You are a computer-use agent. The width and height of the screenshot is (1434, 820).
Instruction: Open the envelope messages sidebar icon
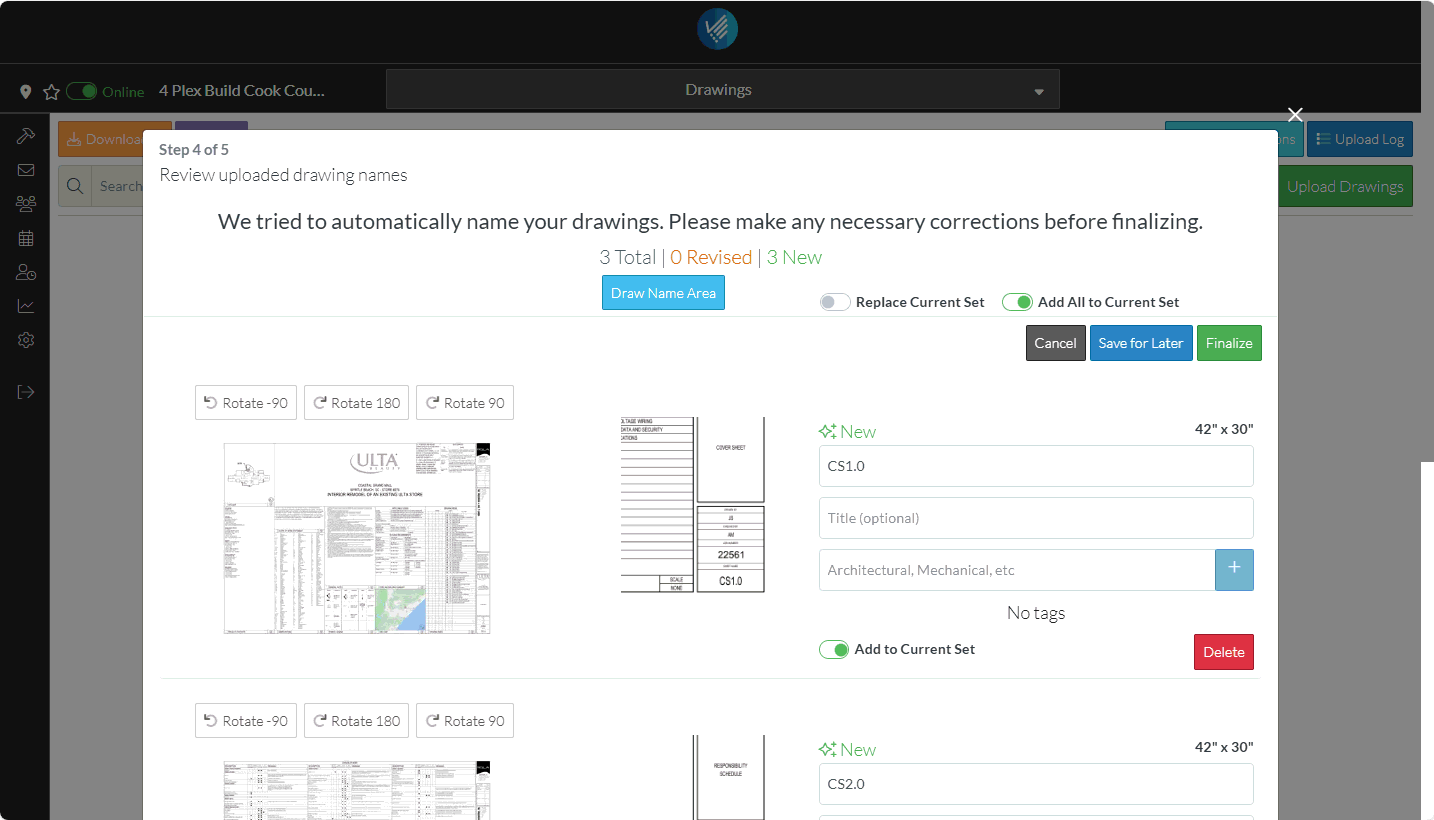26,170
